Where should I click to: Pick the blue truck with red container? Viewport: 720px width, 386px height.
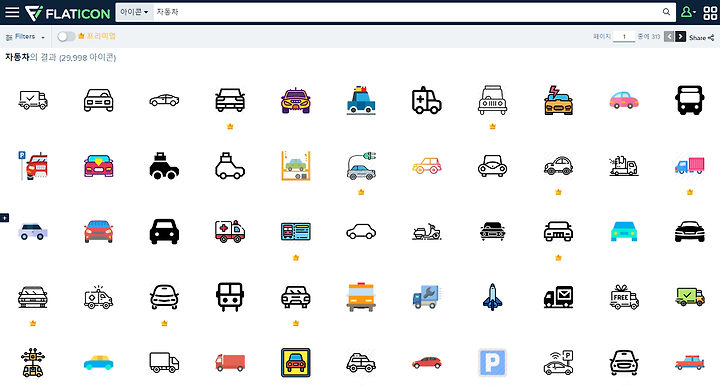point(690,166)
